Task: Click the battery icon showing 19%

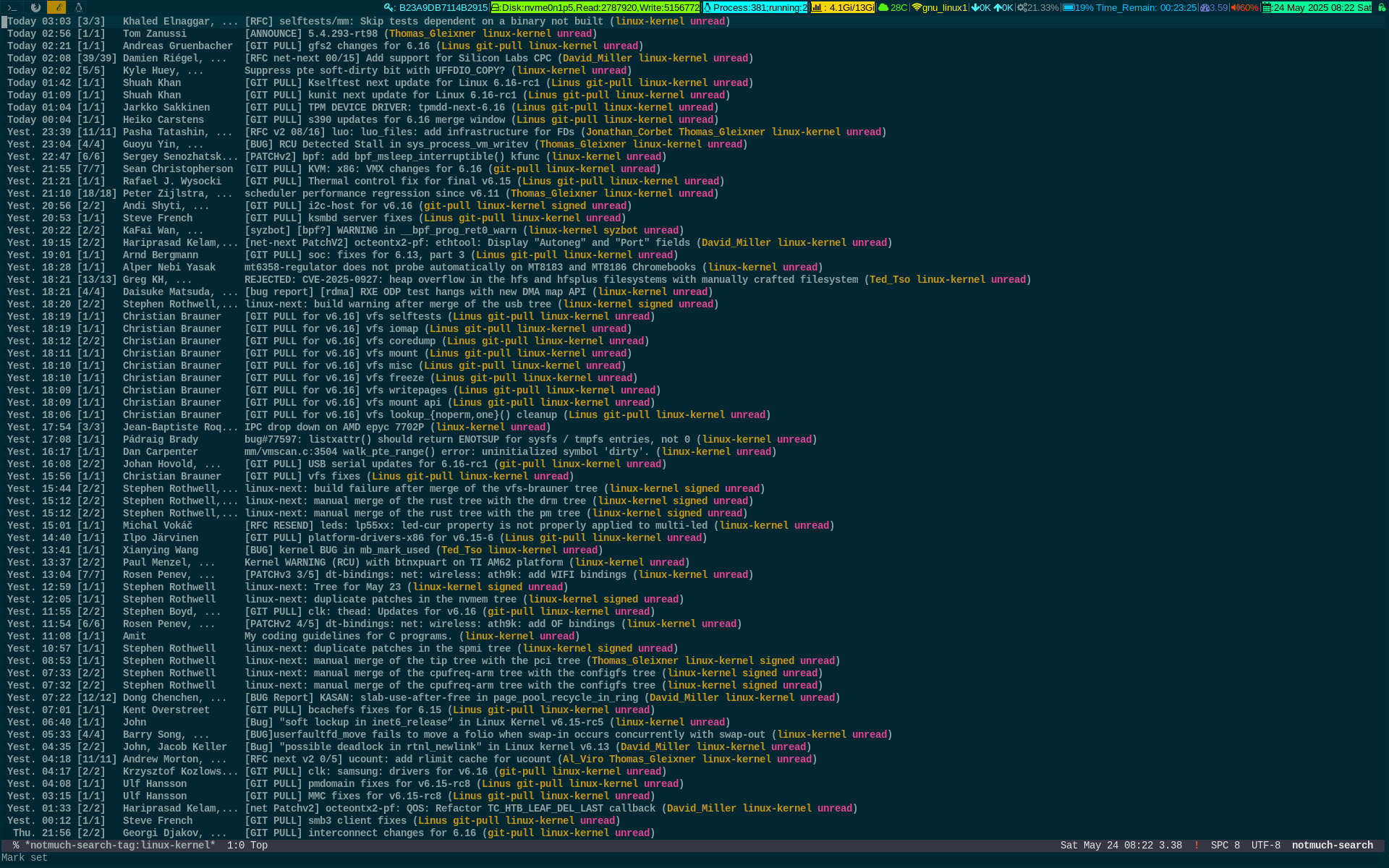Action: [1068, 7]
